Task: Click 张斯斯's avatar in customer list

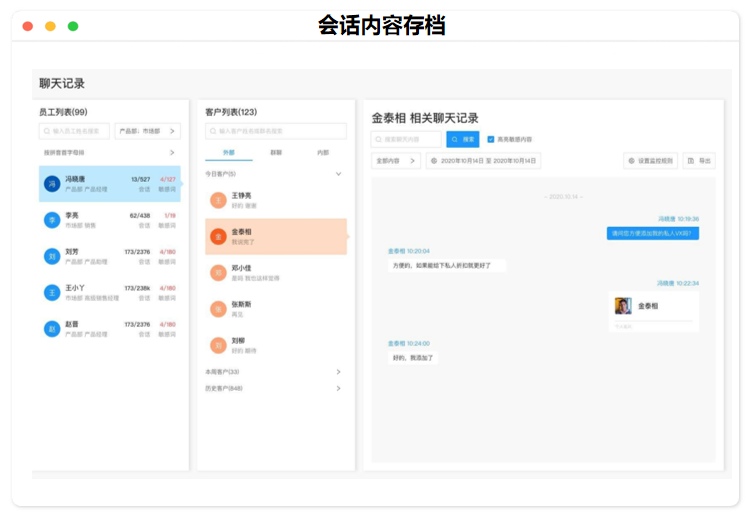Action: coord(218,309)
